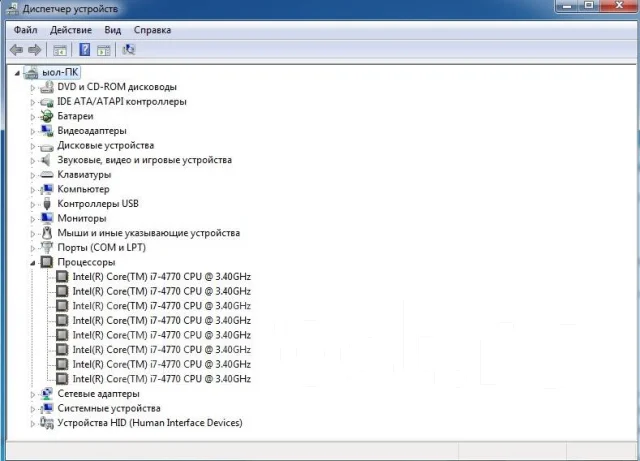
Task: Click the ыол-ПК computer root icon
Action: tap(31, 73)
